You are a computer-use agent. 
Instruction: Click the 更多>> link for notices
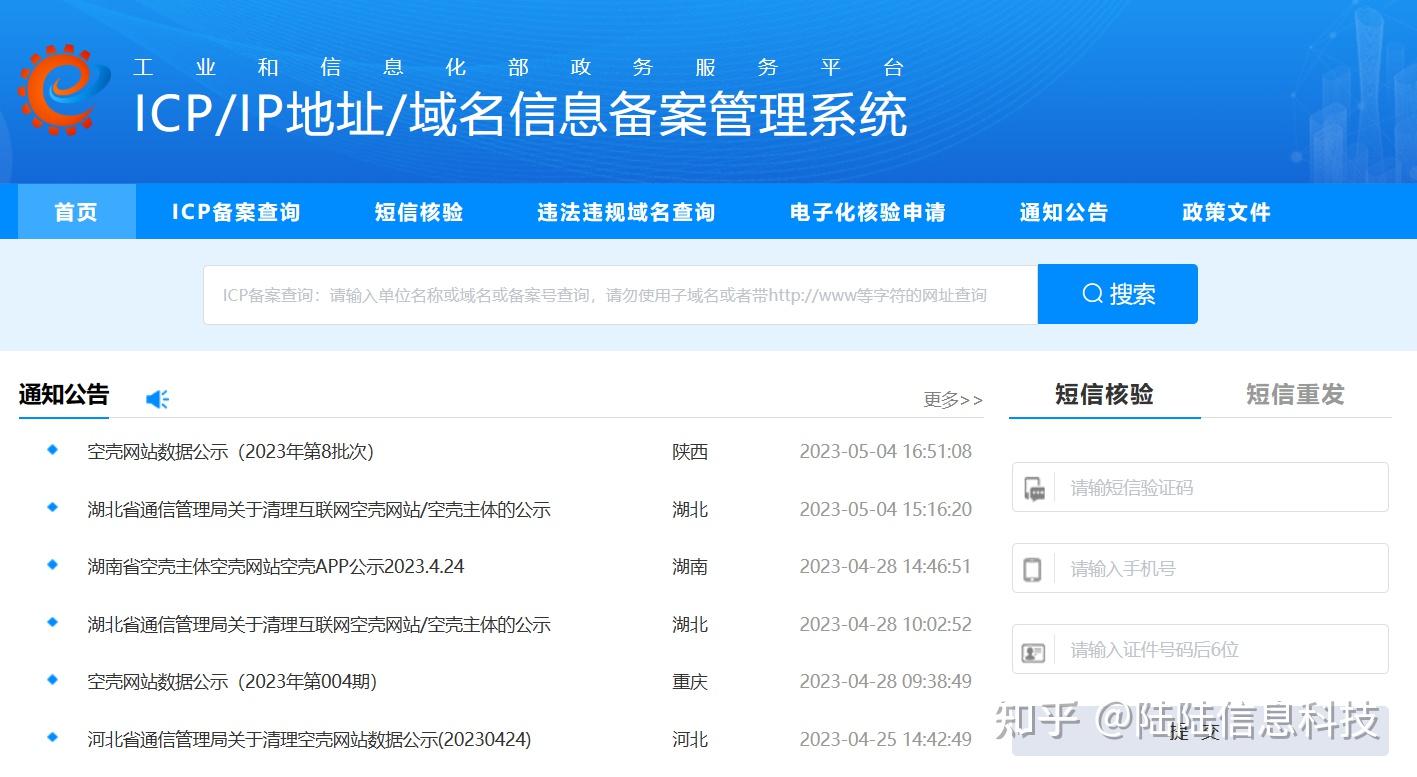coord(953,400)
